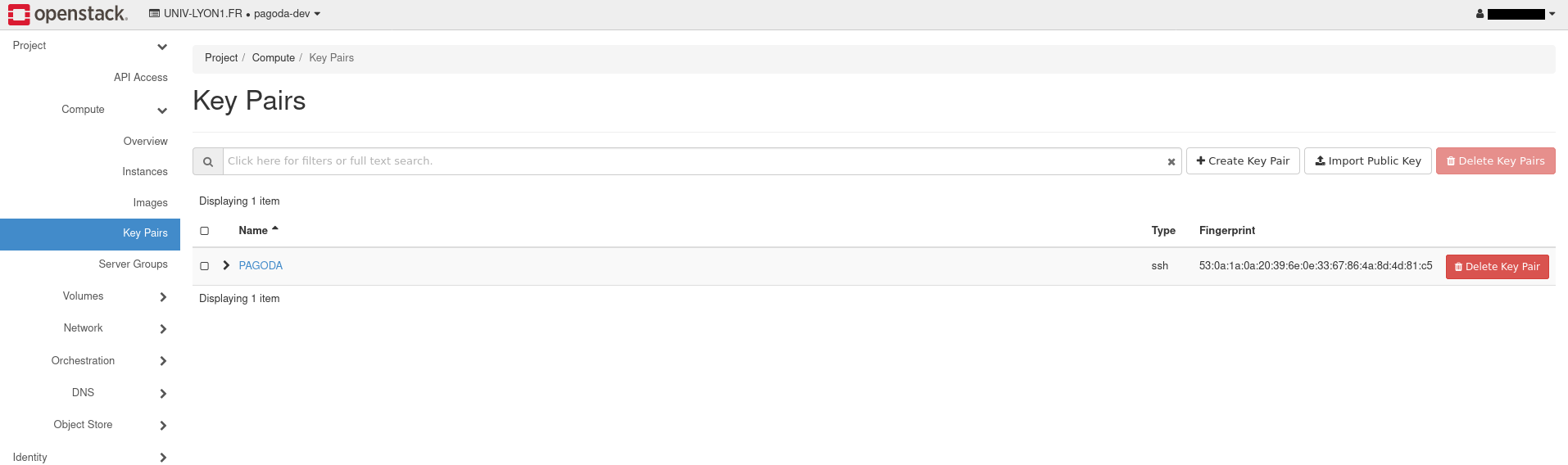Check the PAGODA row checkbox
1568x465 pixels.
click(x=205, y=266)
